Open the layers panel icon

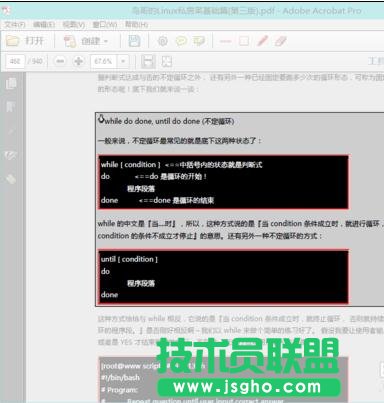11,179
